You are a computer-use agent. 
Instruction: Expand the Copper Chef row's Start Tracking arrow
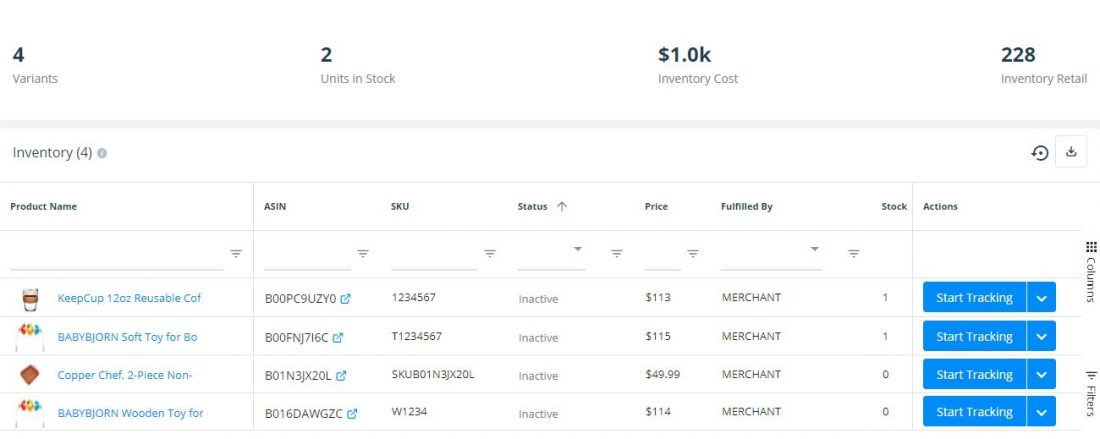tap(1041, 374)
